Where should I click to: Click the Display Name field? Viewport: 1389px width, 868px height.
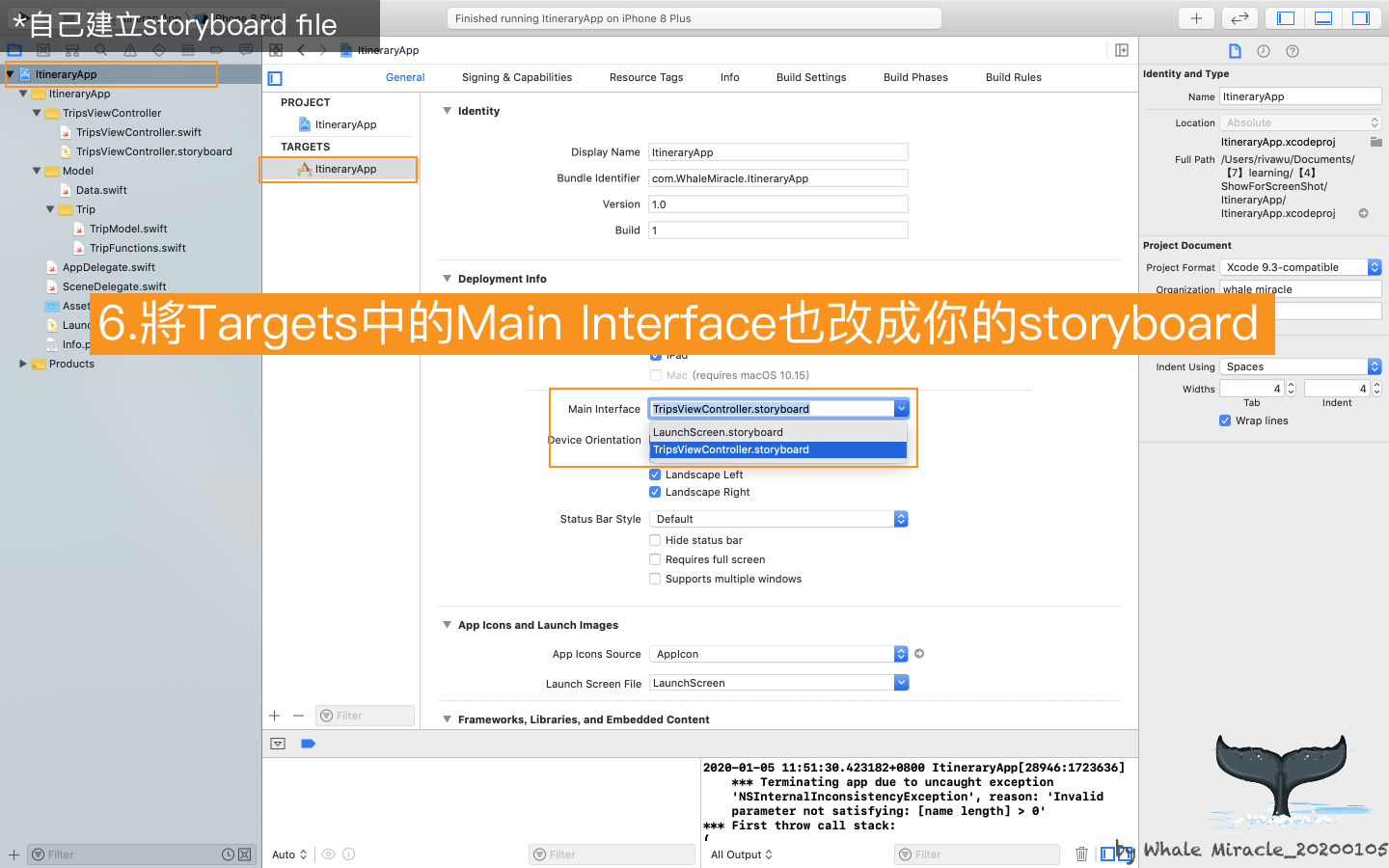[x=778, y=152]
